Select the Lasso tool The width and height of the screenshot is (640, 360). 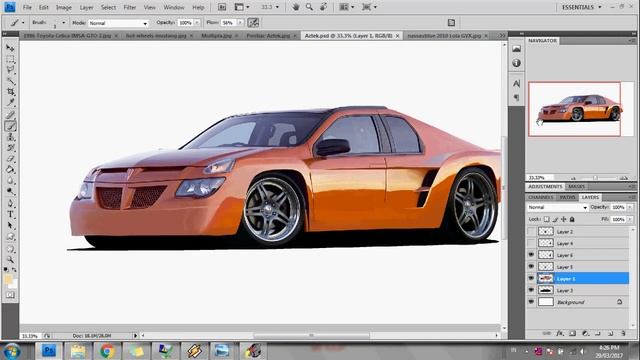click(x=10, y=70)
